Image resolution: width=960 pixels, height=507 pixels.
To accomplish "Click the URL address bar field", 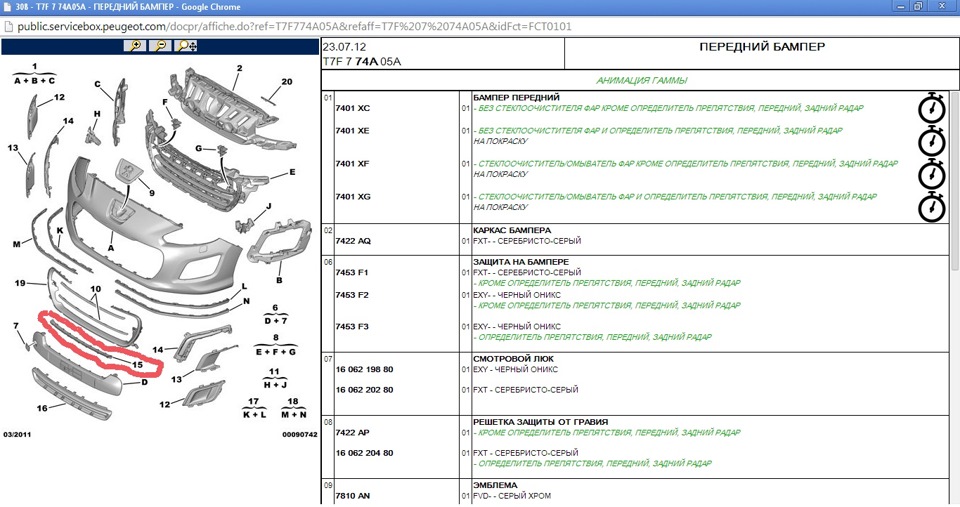I will coord(478,26).
